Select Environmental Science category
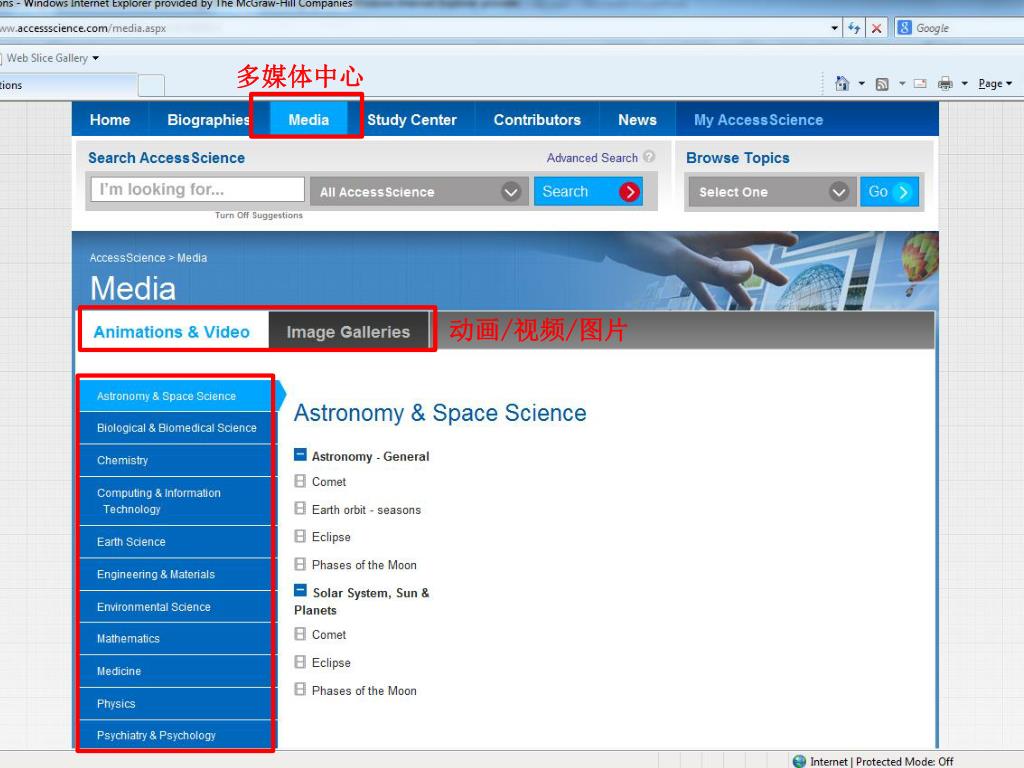 coord(176,607)
